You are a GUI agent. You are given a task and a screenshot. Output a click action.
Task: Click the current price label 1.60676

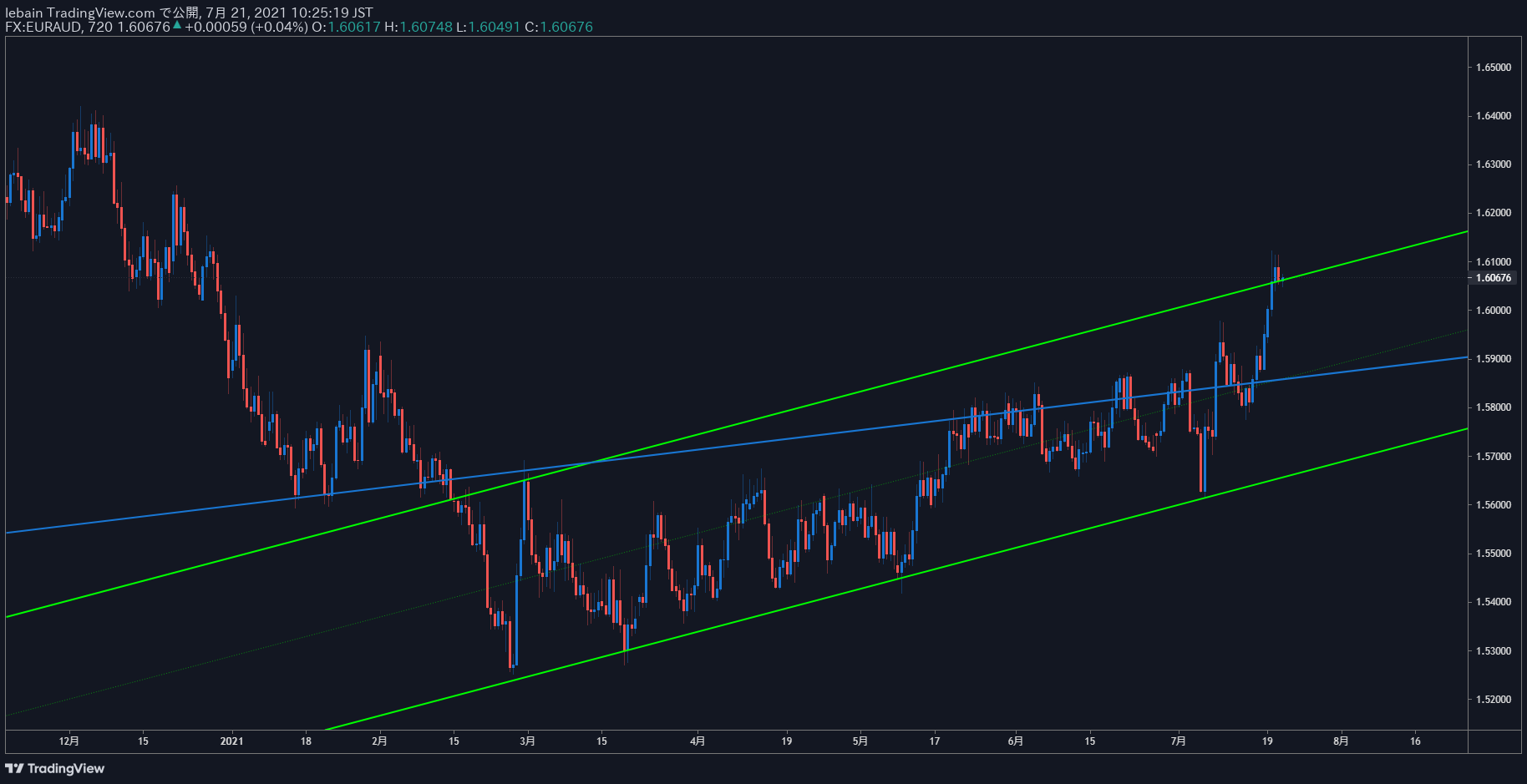[1494, 278]
